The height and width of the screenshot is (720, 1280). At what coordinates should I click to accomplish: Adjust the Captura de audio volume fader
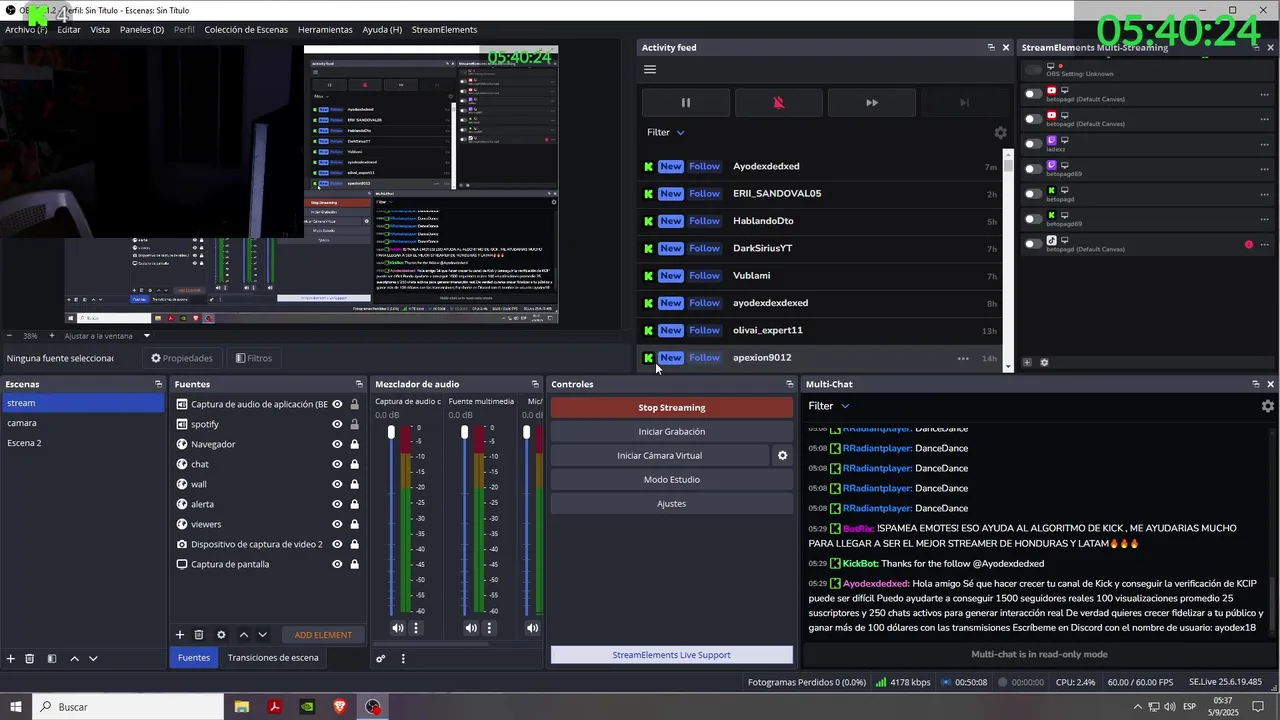coord(391,432)
